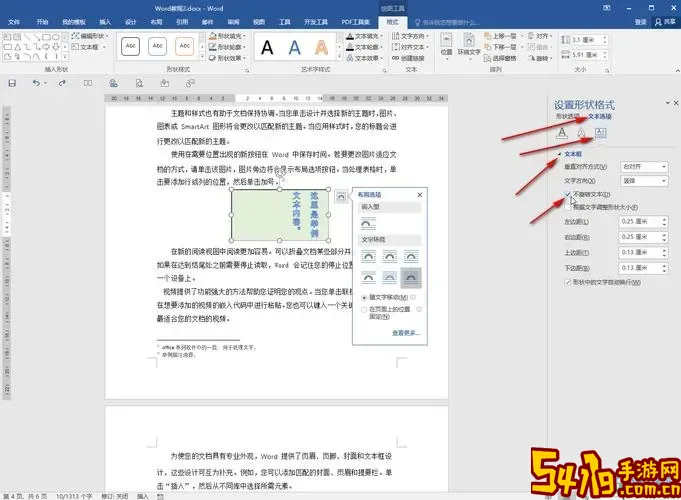
Task: Click Tell me what to do search box
Action: (x=447, y=22)
